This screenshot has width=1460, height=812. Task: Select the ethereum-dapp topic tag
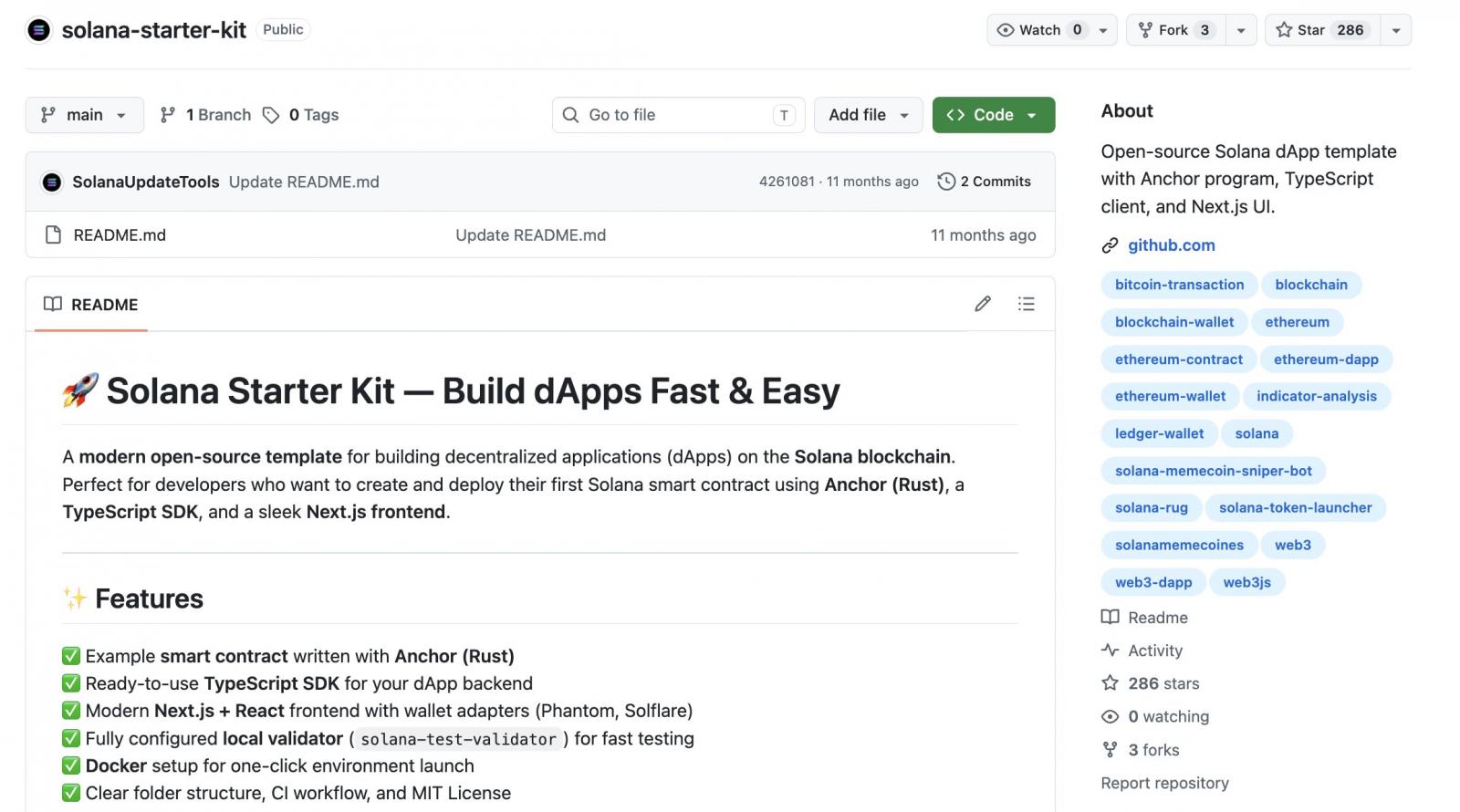coord(1326,359)
